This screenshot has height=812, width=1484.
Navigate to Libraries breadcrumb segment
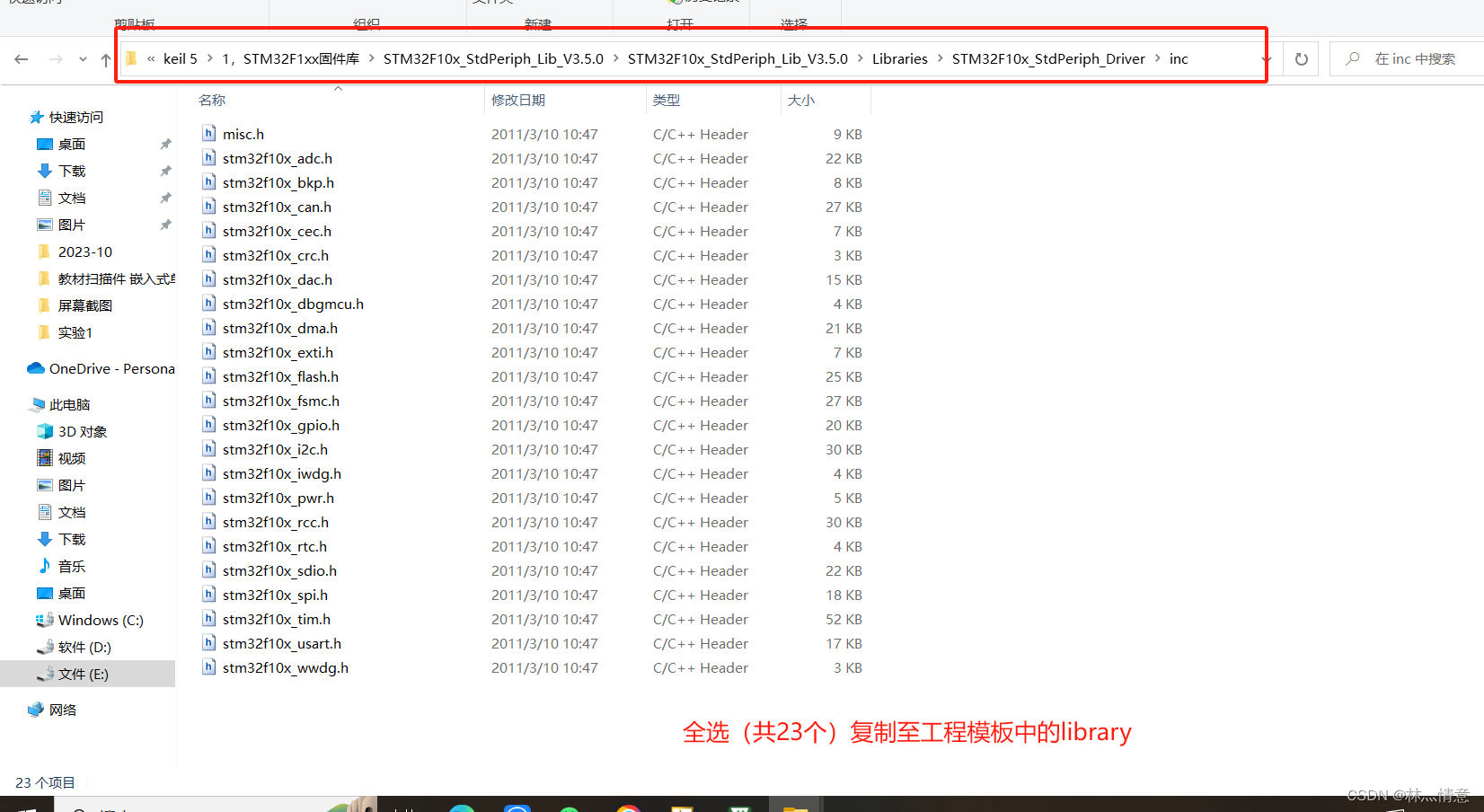[899, 59]
